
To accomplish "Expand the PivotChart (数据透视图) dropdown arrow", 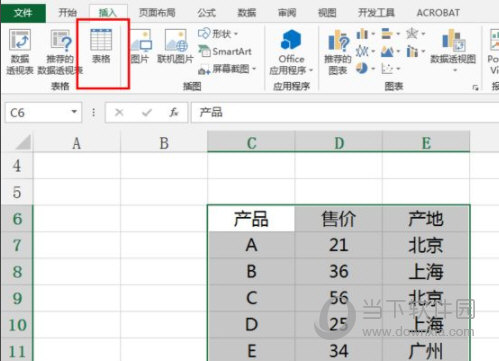I will (x=455, y=70).
